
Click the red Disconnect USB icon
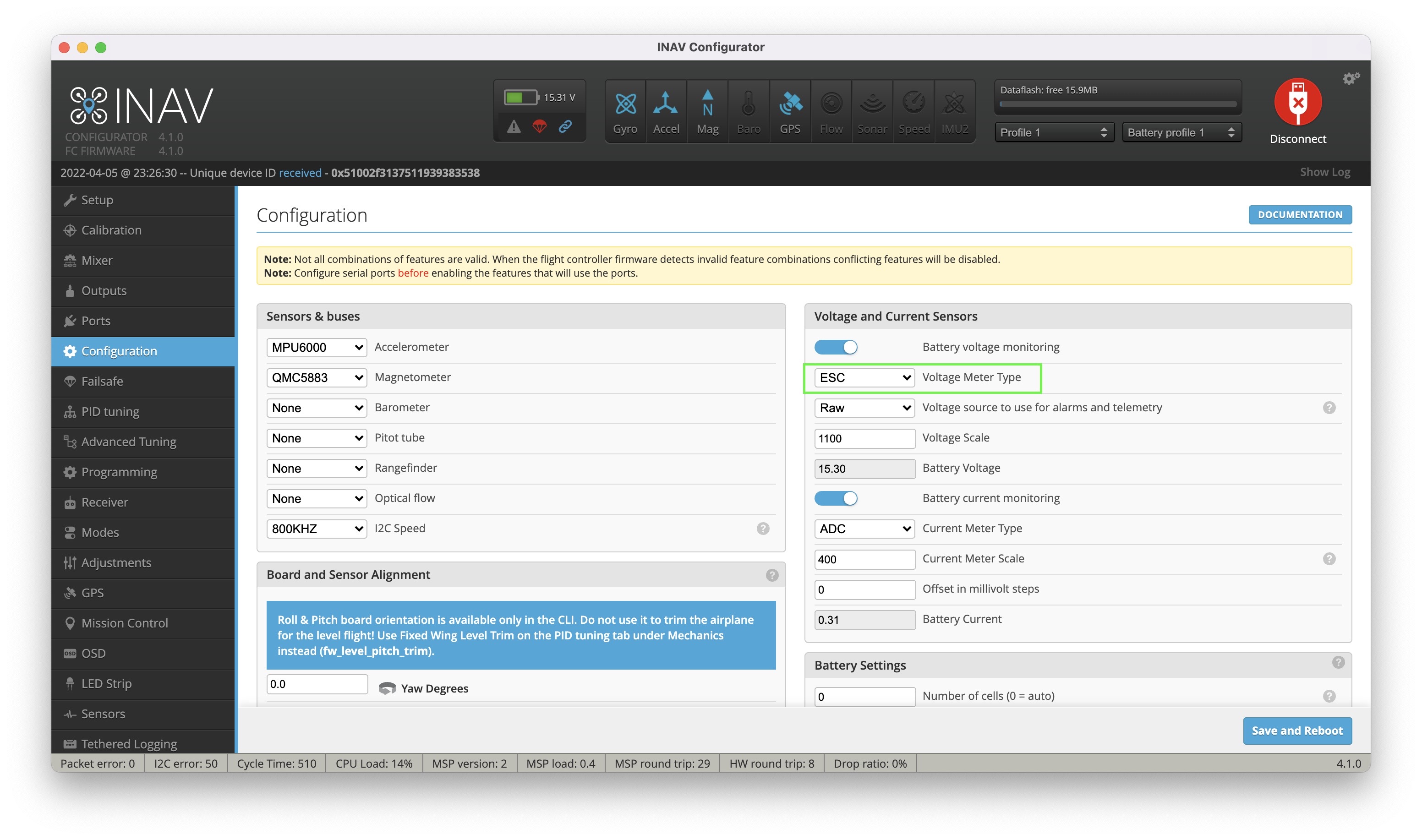(1297, 103)
